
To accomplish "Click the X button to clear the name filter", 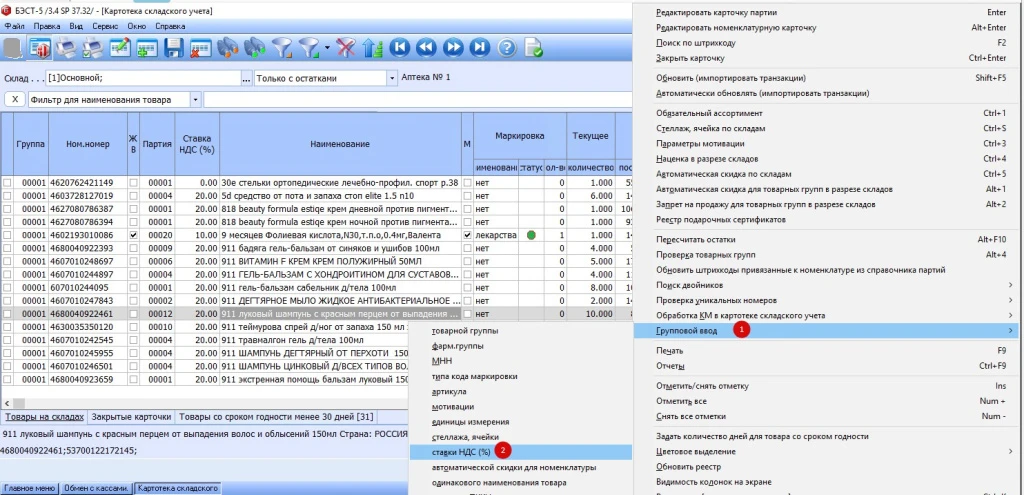I will click(15, 100).
